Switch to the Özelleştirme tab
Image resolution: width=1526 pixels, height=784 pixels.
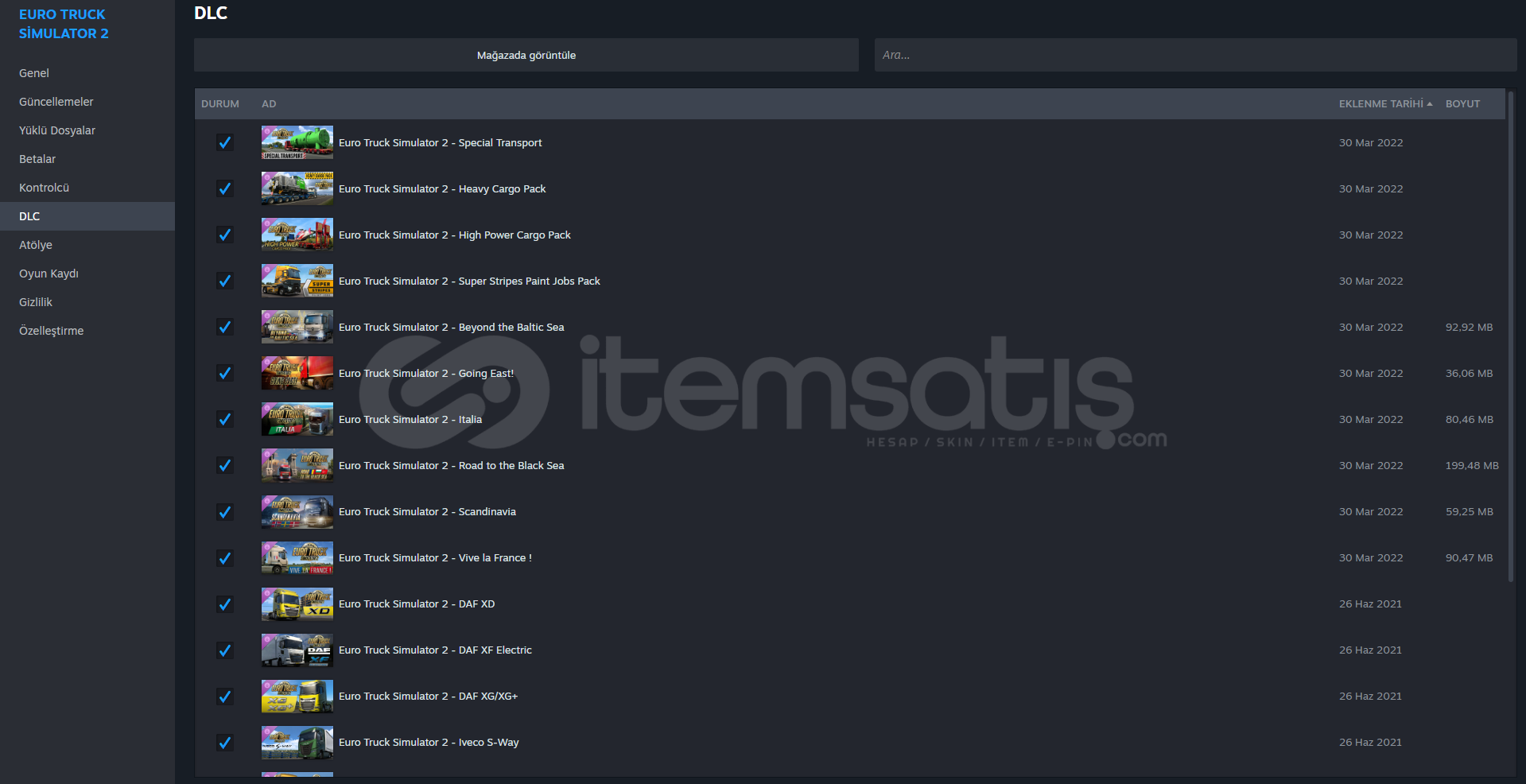[x=87, y=331]
